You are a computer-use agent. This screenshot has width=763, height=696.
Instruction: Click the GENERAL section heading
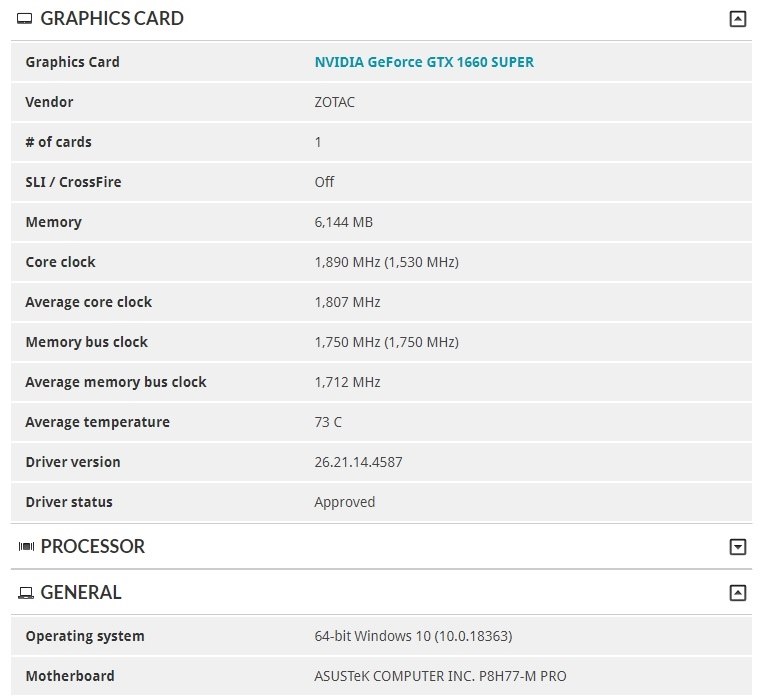pyautogui.click(x=81, y=593)
